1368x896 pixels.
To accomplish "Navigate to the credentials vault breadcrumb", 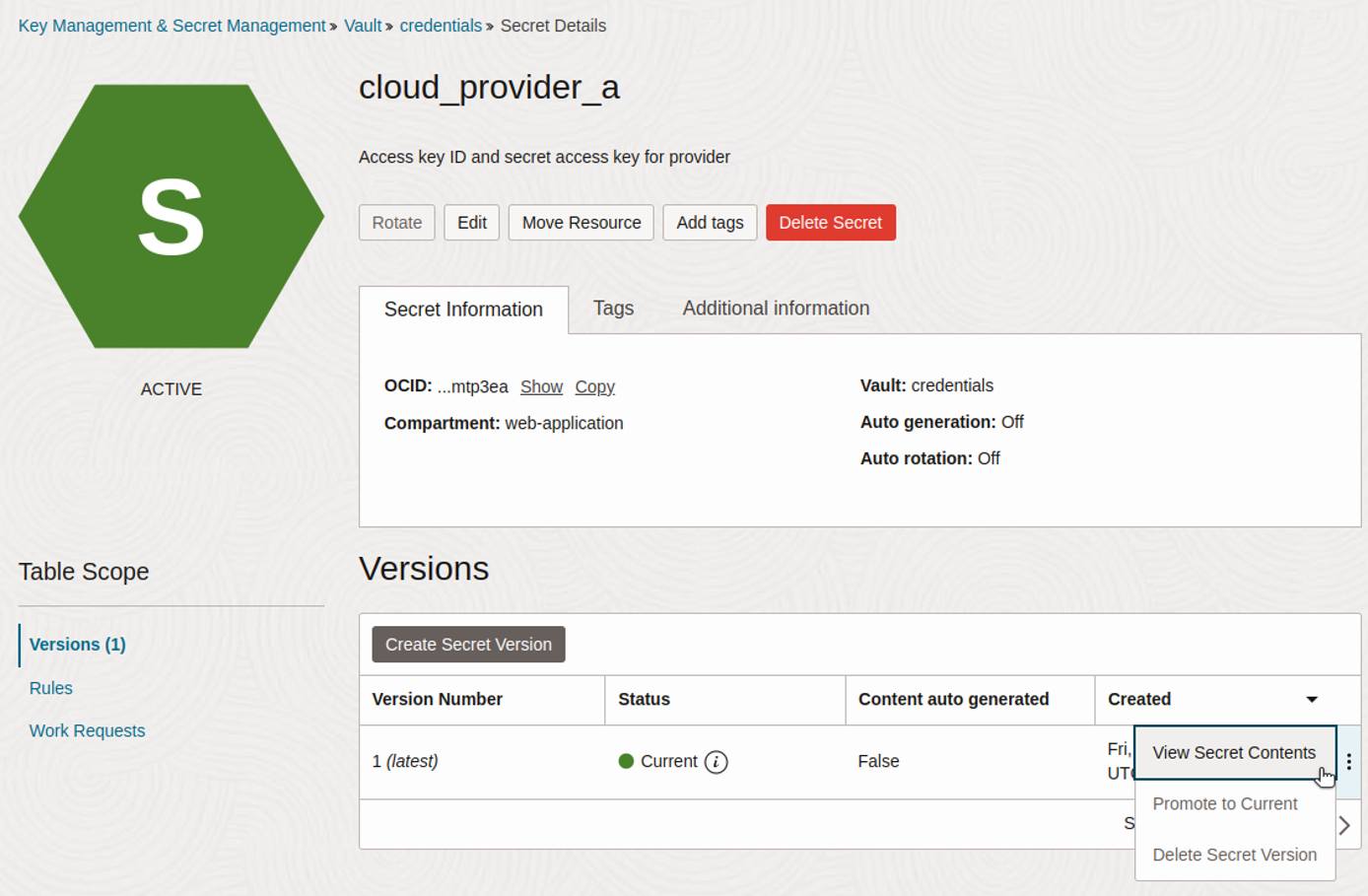I will (441, 26).
